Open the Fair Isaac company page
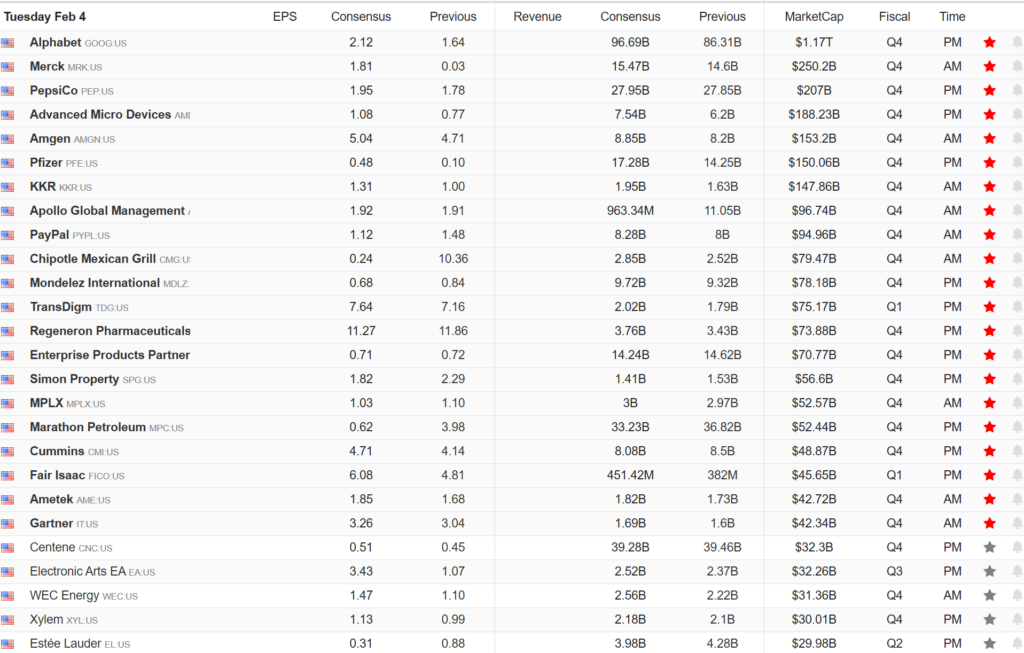This screenshot has height=653, width=1024. pos(57,475)
